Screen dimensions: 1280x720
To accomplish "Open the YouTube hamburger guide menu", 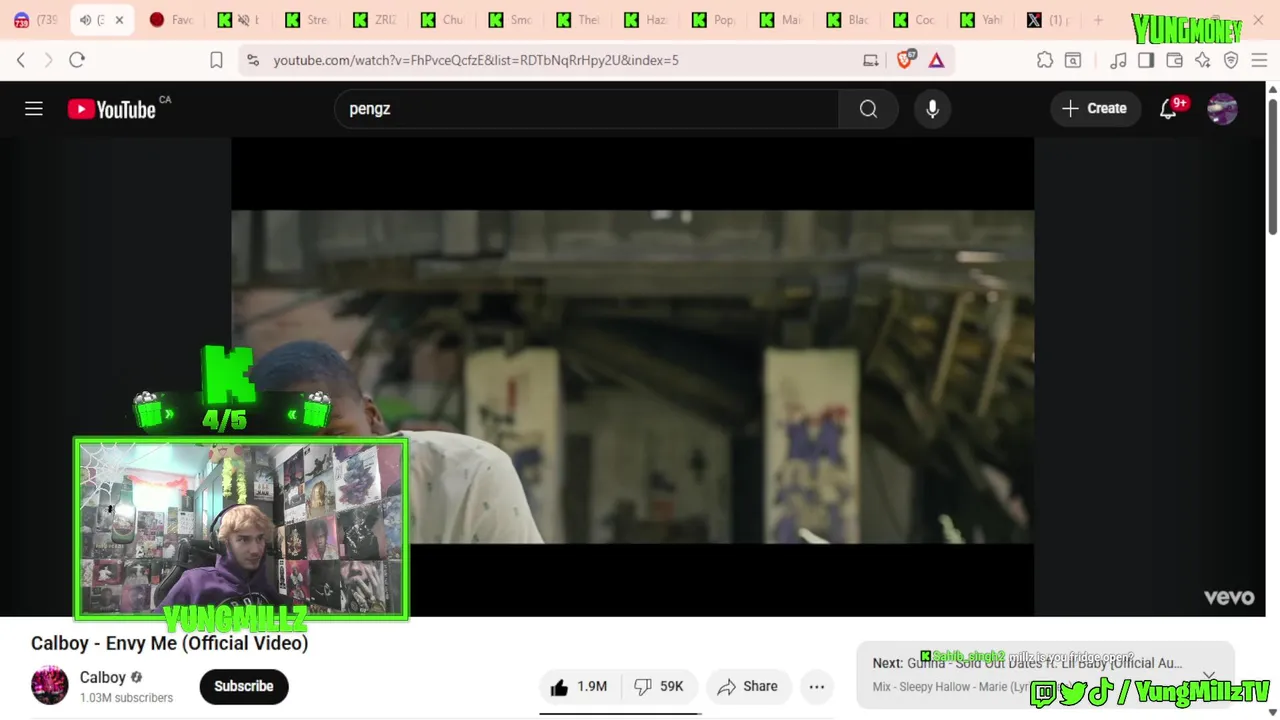I will [34, 108].
